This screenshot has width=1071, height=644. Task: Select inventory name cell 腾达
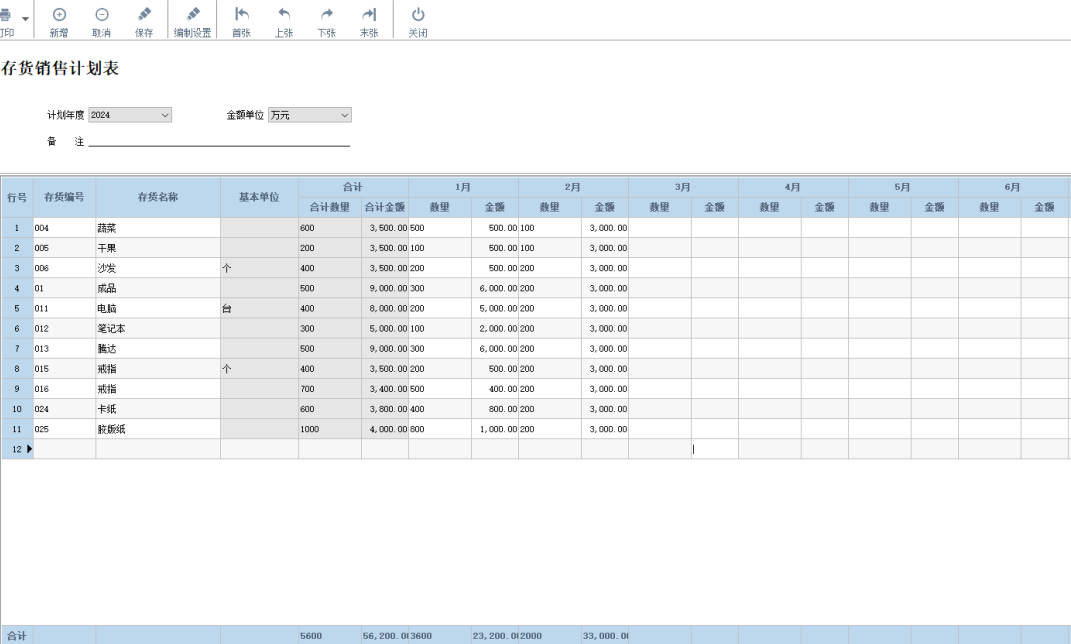[158, 349]
